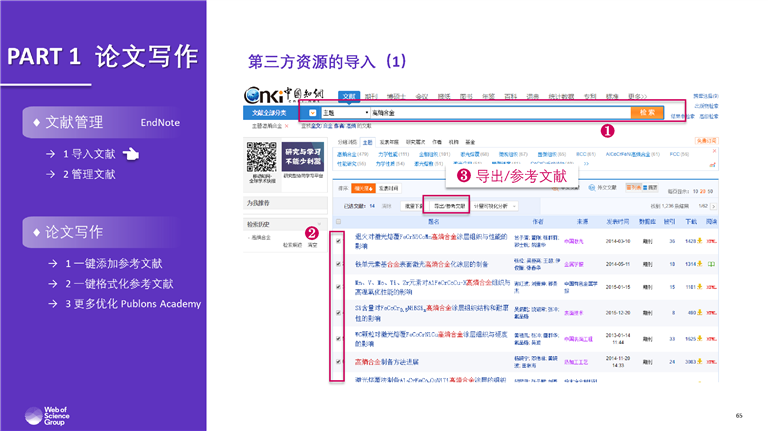Open the 铁单元素基合金表面激光高熵合金化涂层的制备 link

pos(421,264)
